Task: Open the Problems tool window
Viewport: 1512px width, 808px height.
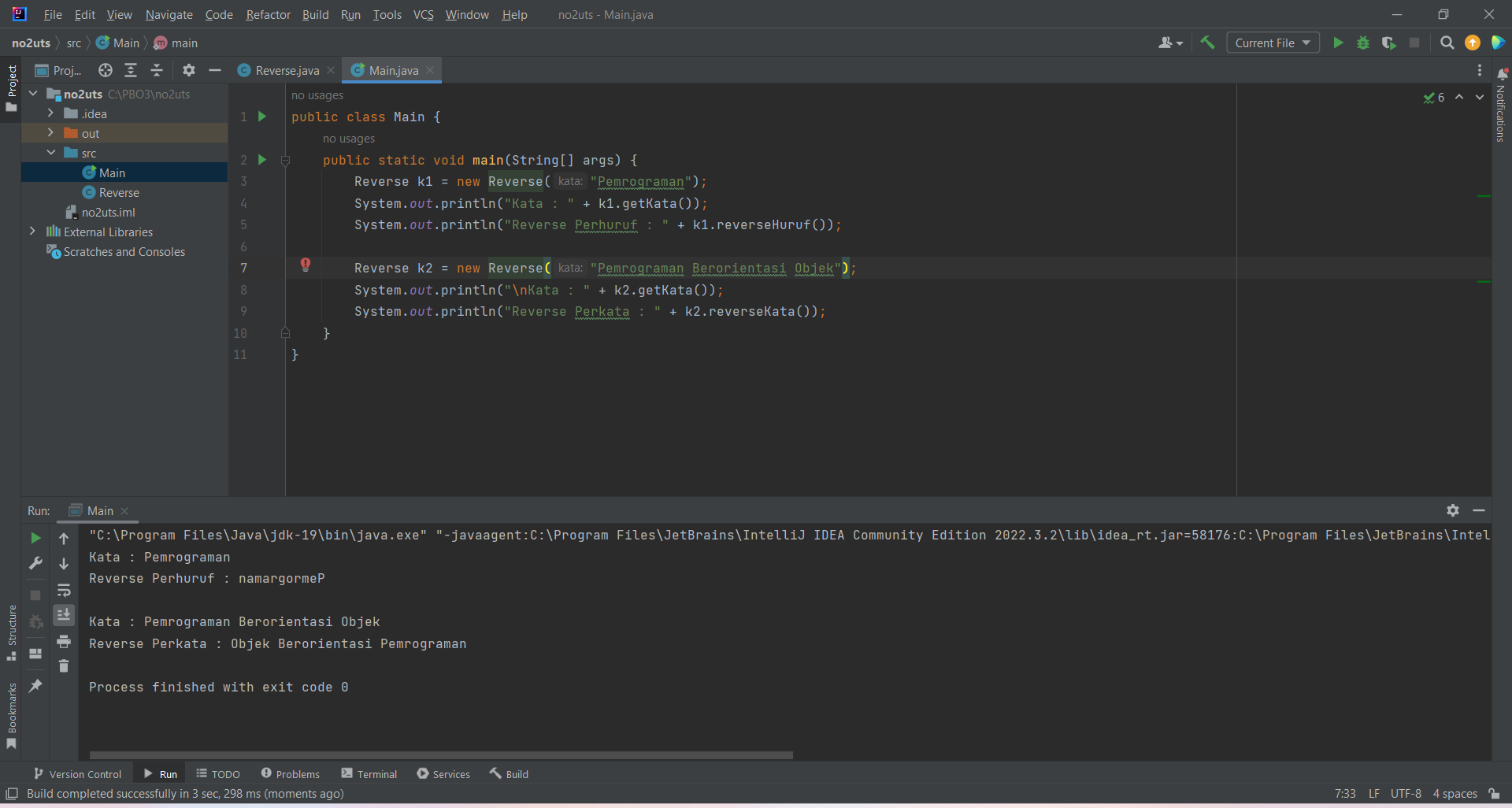Action: coord(290,773)
